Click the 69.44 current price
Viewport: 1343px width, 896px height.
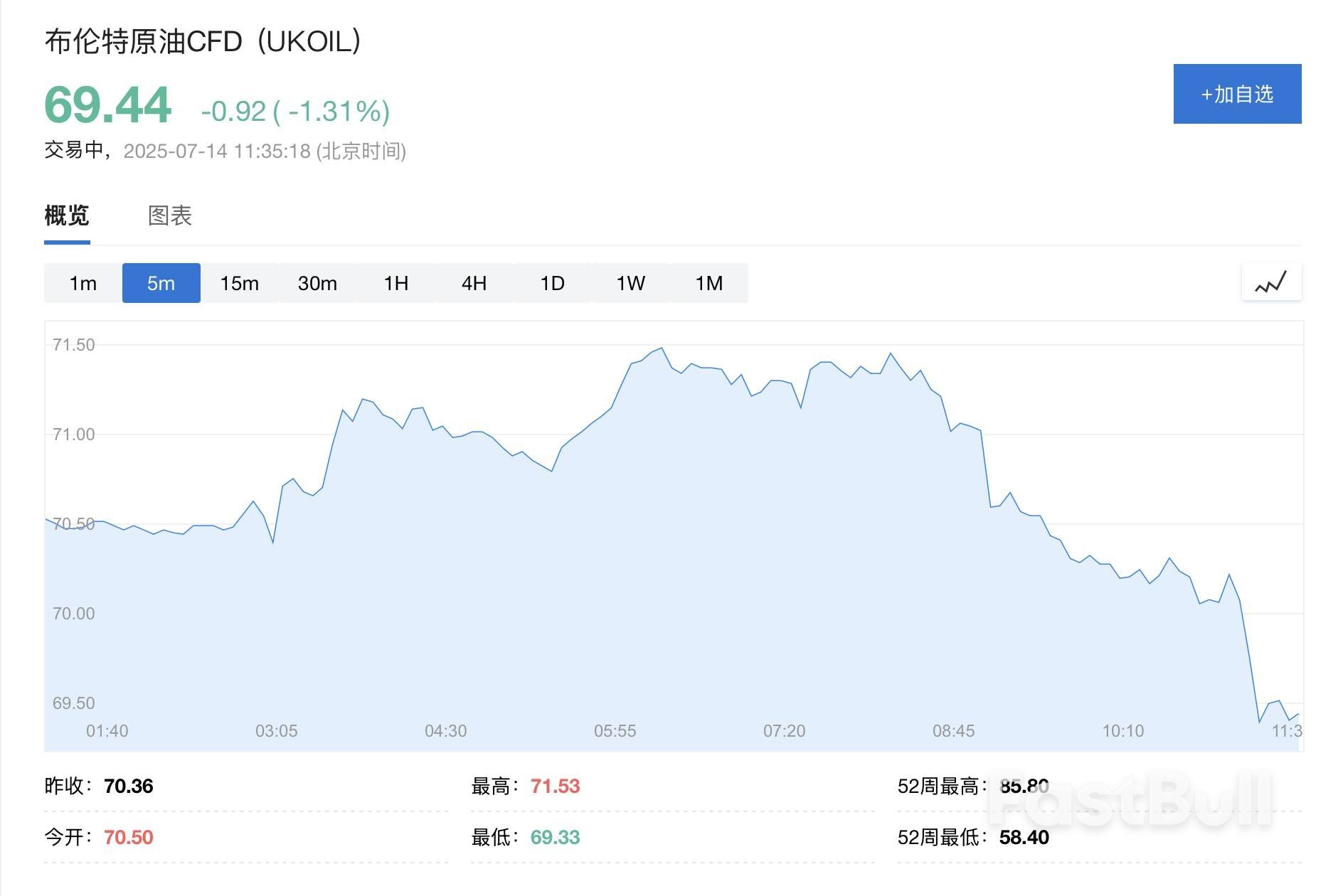[107, 105]
